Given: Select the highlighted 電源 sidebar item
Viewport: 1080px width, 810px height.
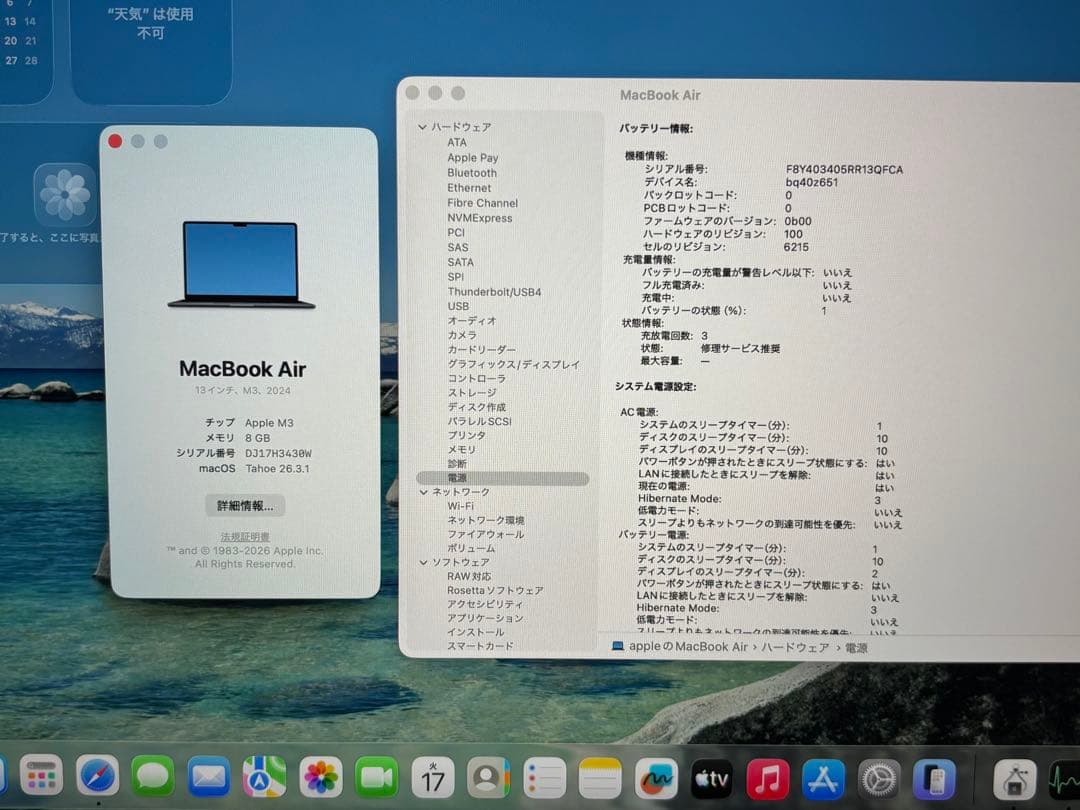Looking at the screenshot, I should point(503,478).
